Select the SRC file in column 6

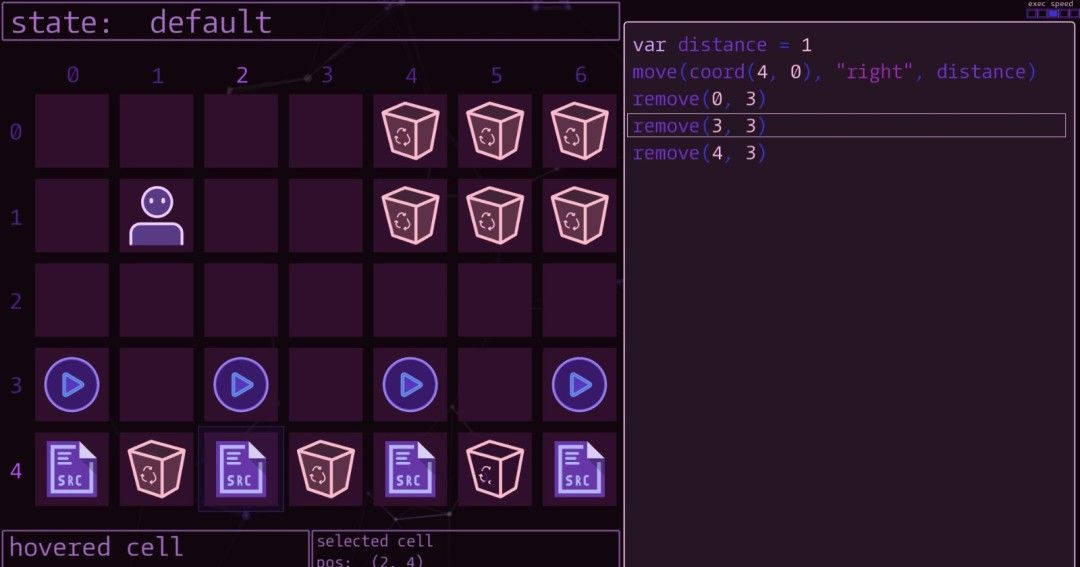tap(579, 469)
